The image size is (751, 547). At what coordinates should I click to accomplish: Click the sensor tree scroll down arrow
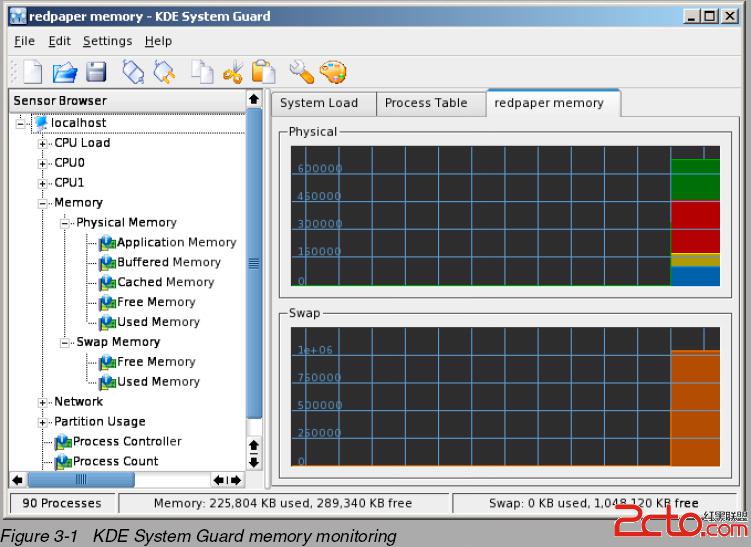pos(254,463)
